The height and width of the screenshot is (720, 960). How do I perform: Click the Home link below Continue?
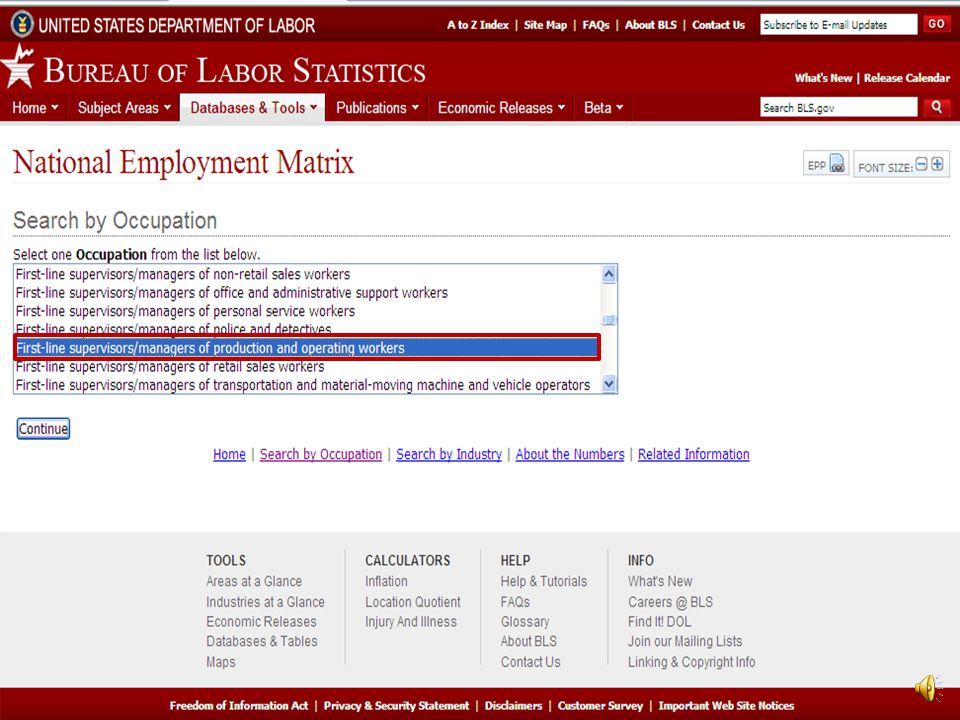coord(229,454)
